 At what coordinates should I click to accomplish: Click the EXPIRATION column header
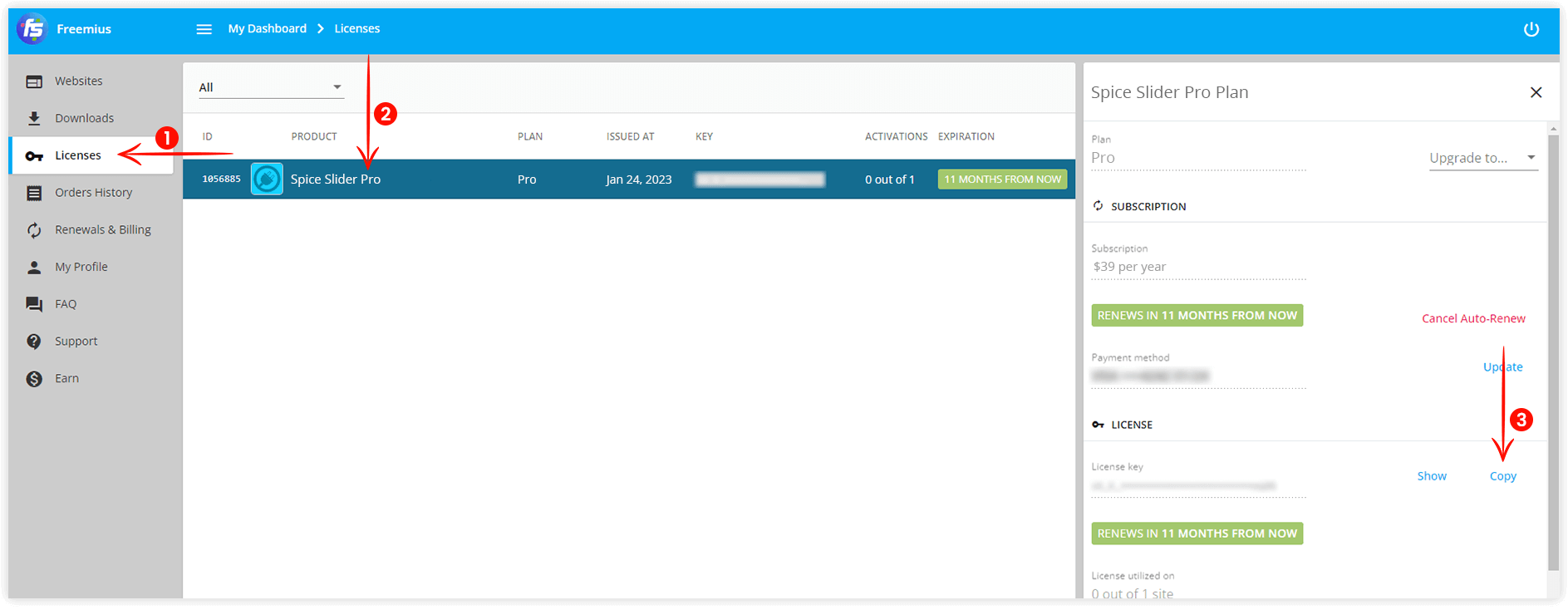pyautogui.click(x=966, y=136)
